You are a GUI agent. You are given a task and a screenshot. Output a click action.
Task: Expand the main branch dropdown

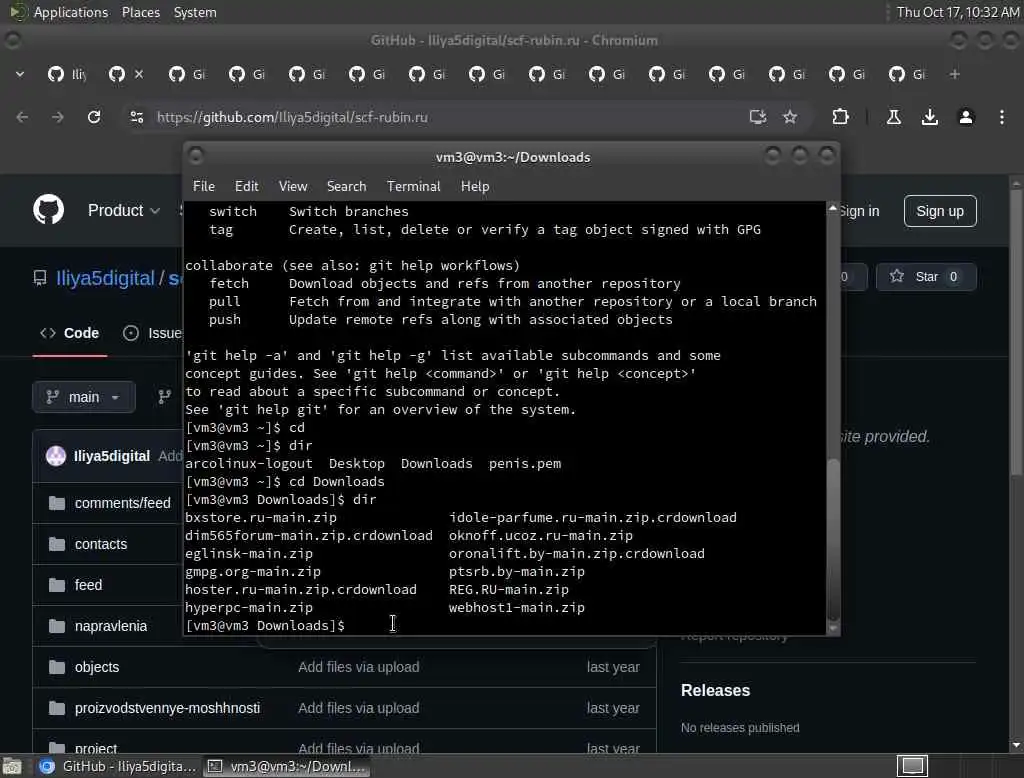pos(84,397)
